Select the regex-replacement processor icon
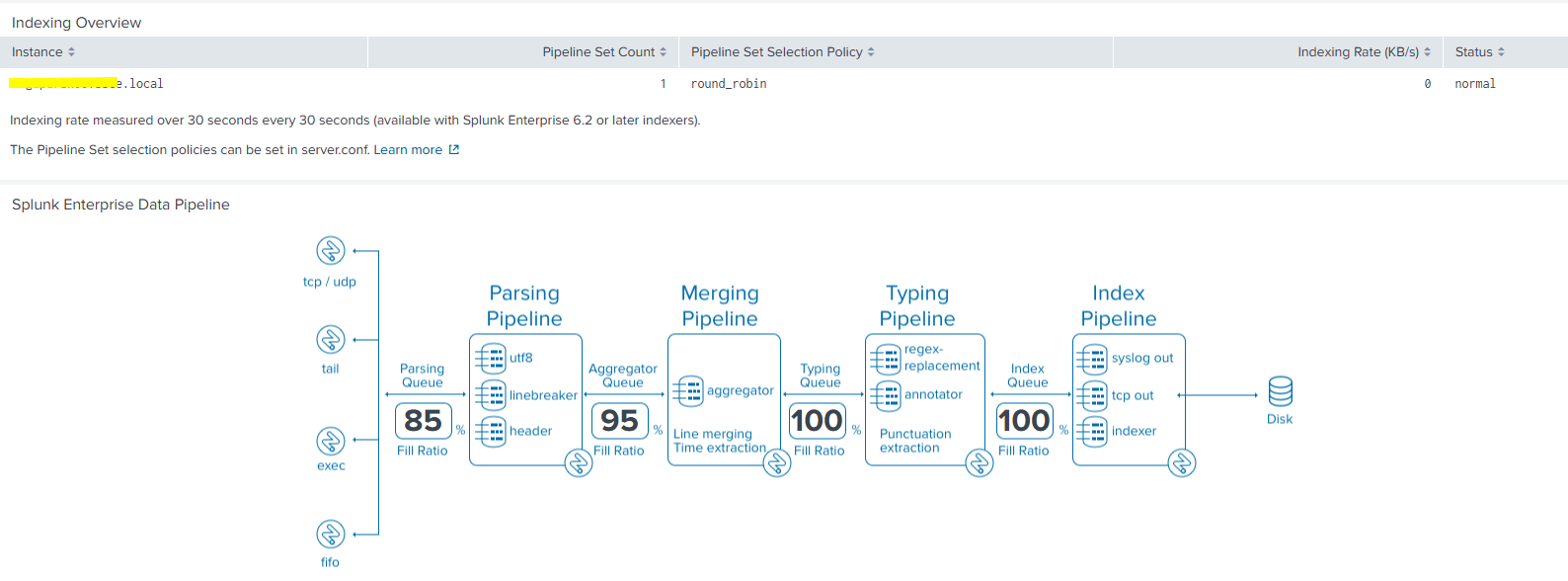The image size is (1568, 581). [886, 358]
